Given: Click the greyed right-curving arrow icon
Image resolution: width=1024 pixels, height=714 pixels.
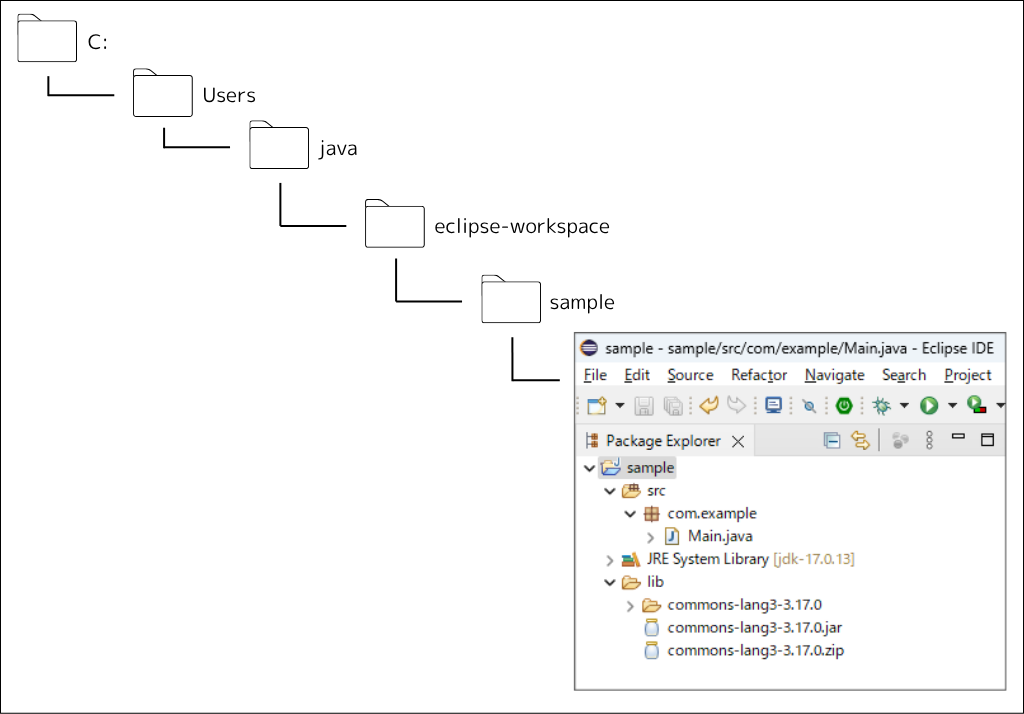Looking at the screenshot, I should [737, 406].
